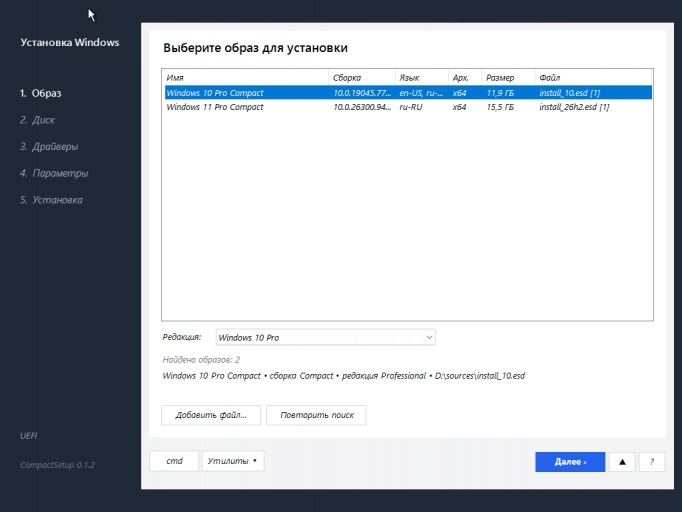Screen dimensions: 682x512
Task: Click Добавить файл... button
Action: pyautogui.click(x=211, y=415)
